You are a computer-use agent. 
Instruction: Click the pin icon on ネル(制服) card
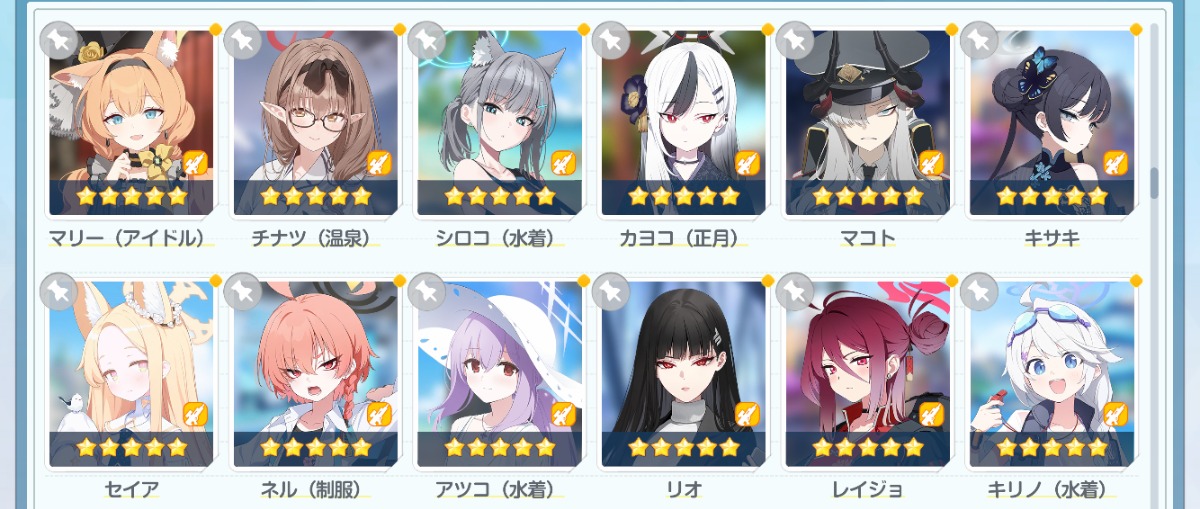tap(243, 291)
